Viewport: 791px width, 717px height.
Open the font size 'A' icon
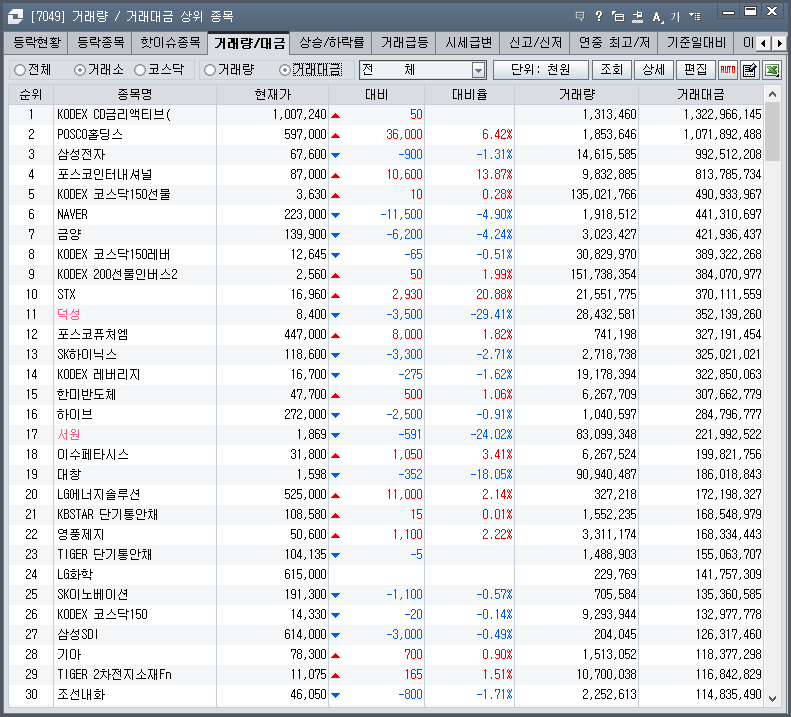tap(657, 17)
